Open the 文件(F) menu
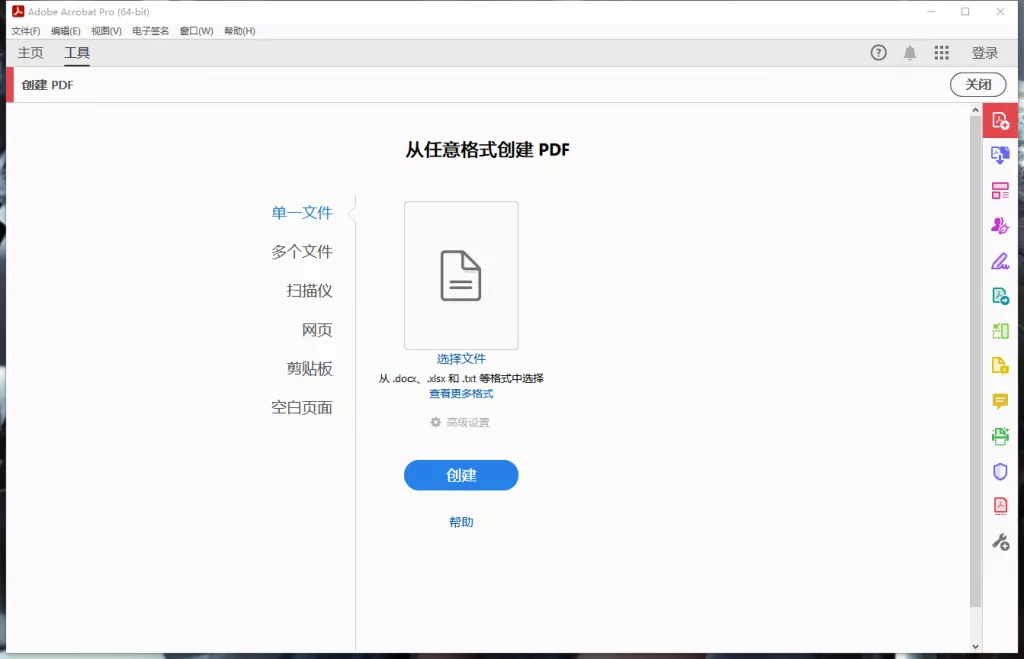1024x659 pixels. 25,31
